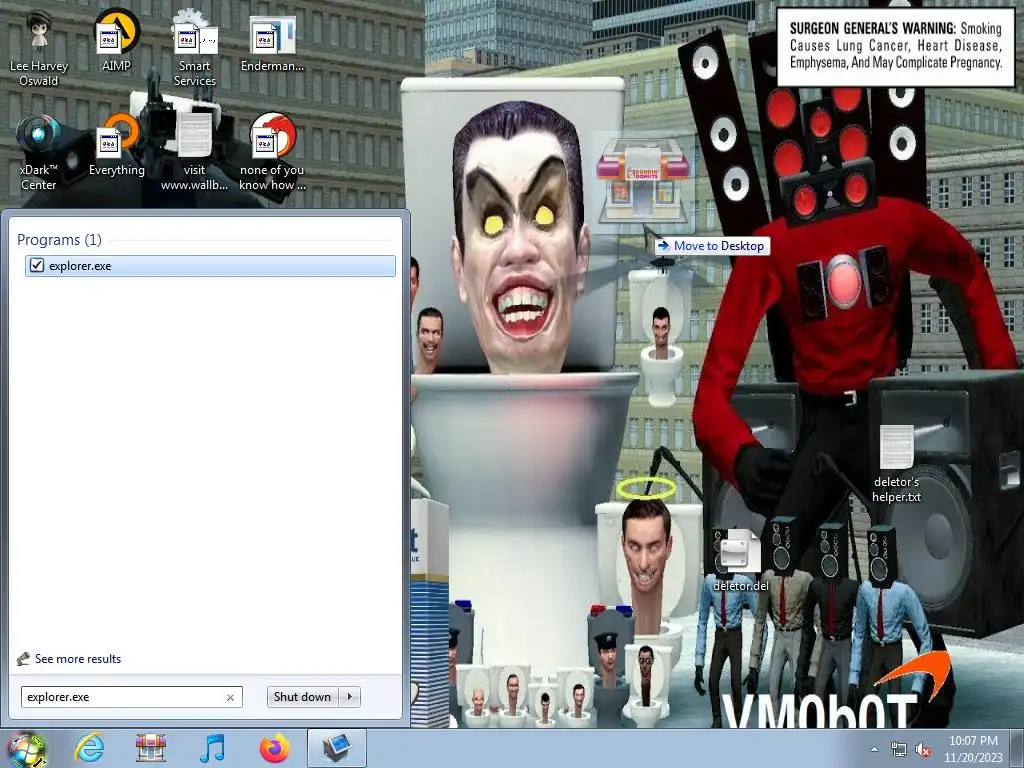Open the active monitor app on taskbar
1024x768 pixels.
point(336,748)
